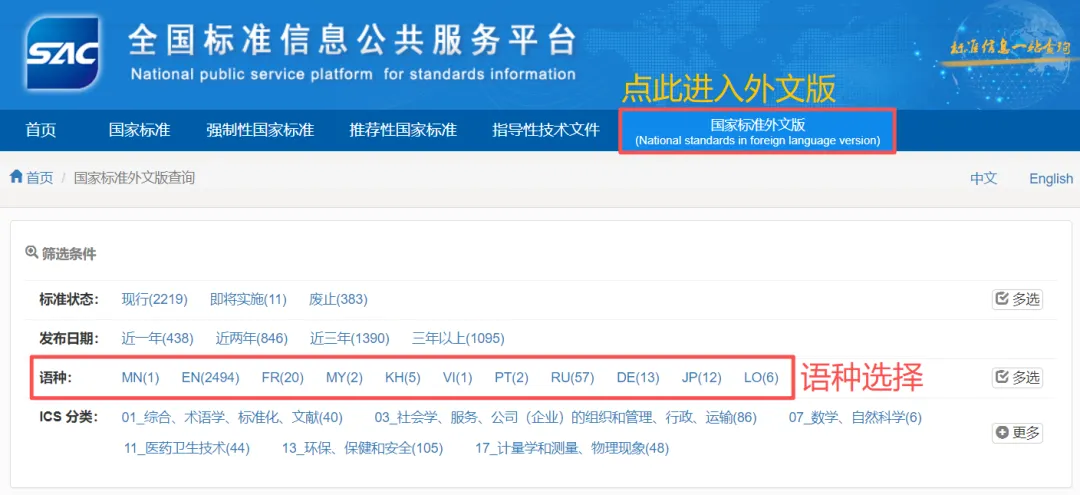Select language MY(2)
The image size is (1080, 495).
click(x=344, y=377)
